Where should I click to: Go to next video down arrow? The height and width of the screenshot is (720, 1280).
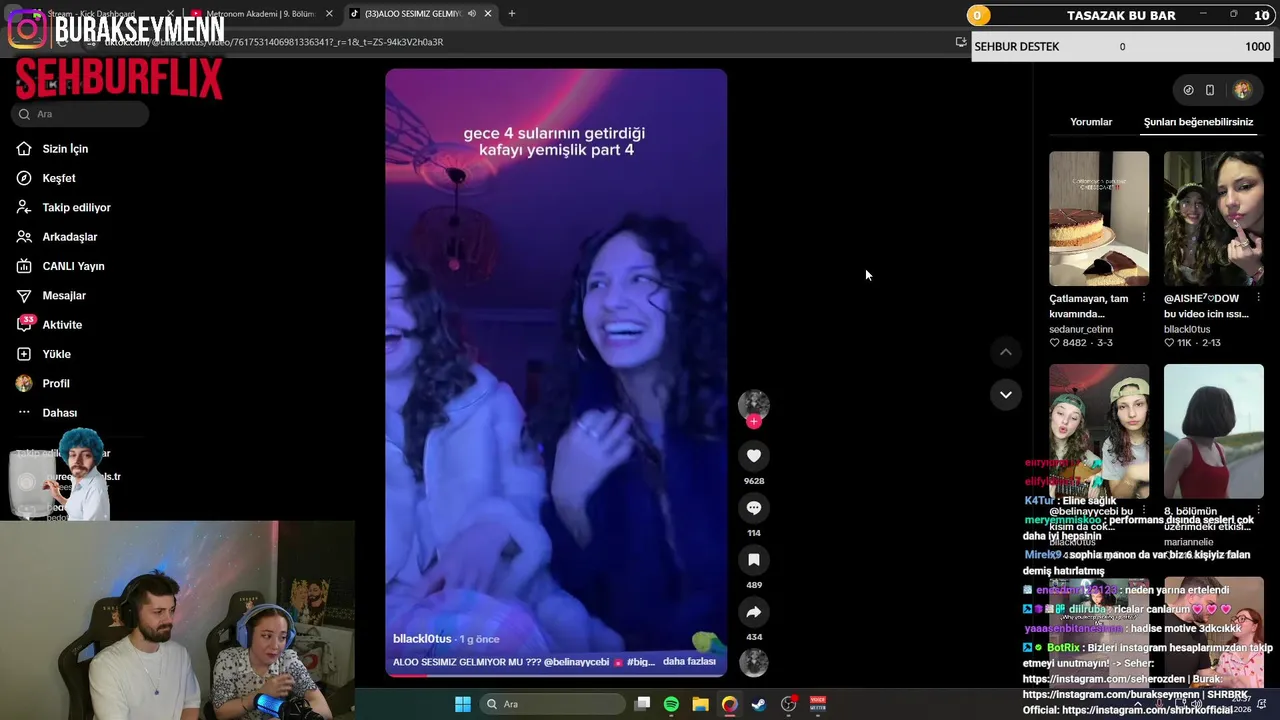tap(1006, 395)
